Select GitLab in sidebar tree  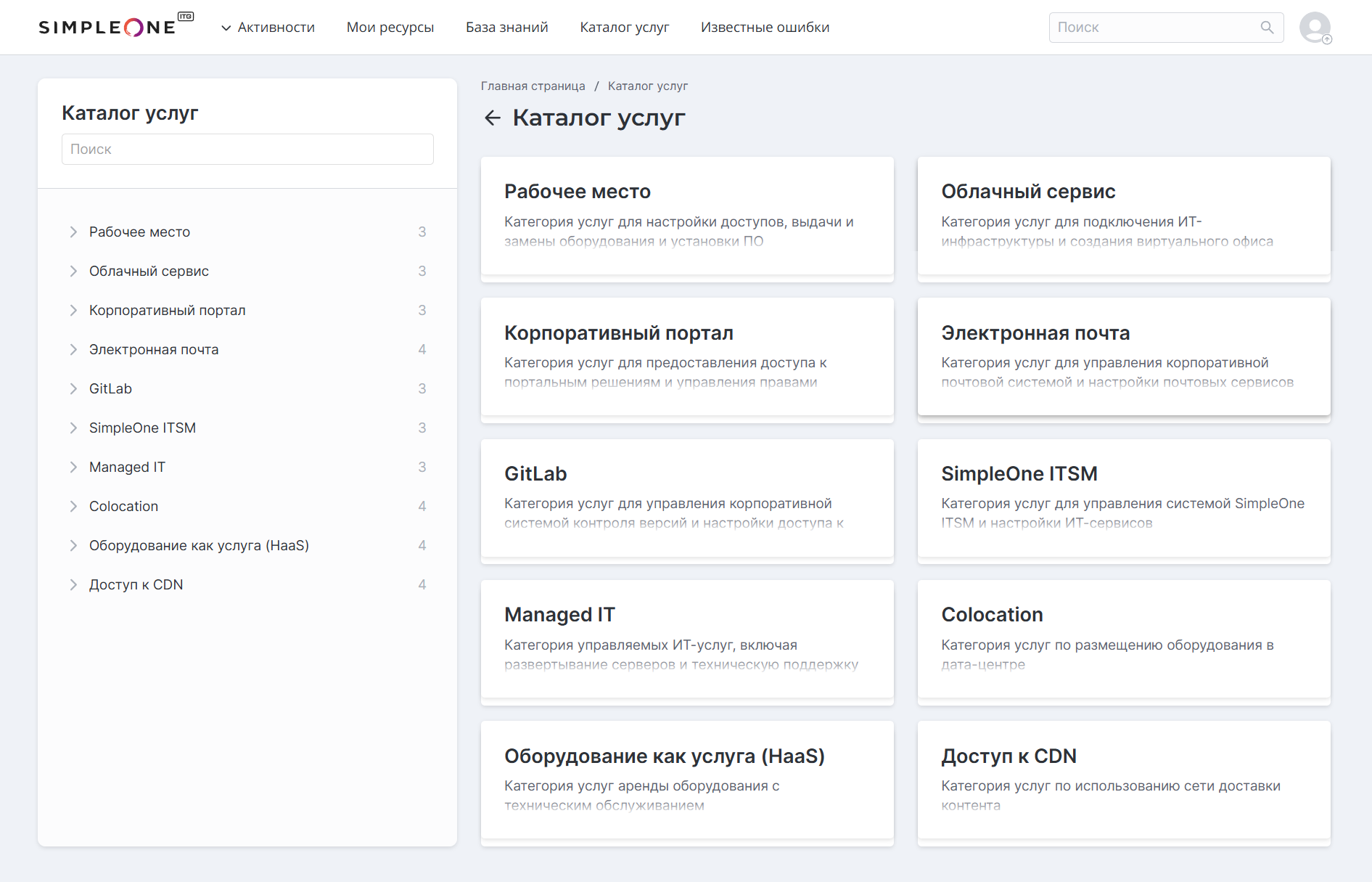point(110,388)
